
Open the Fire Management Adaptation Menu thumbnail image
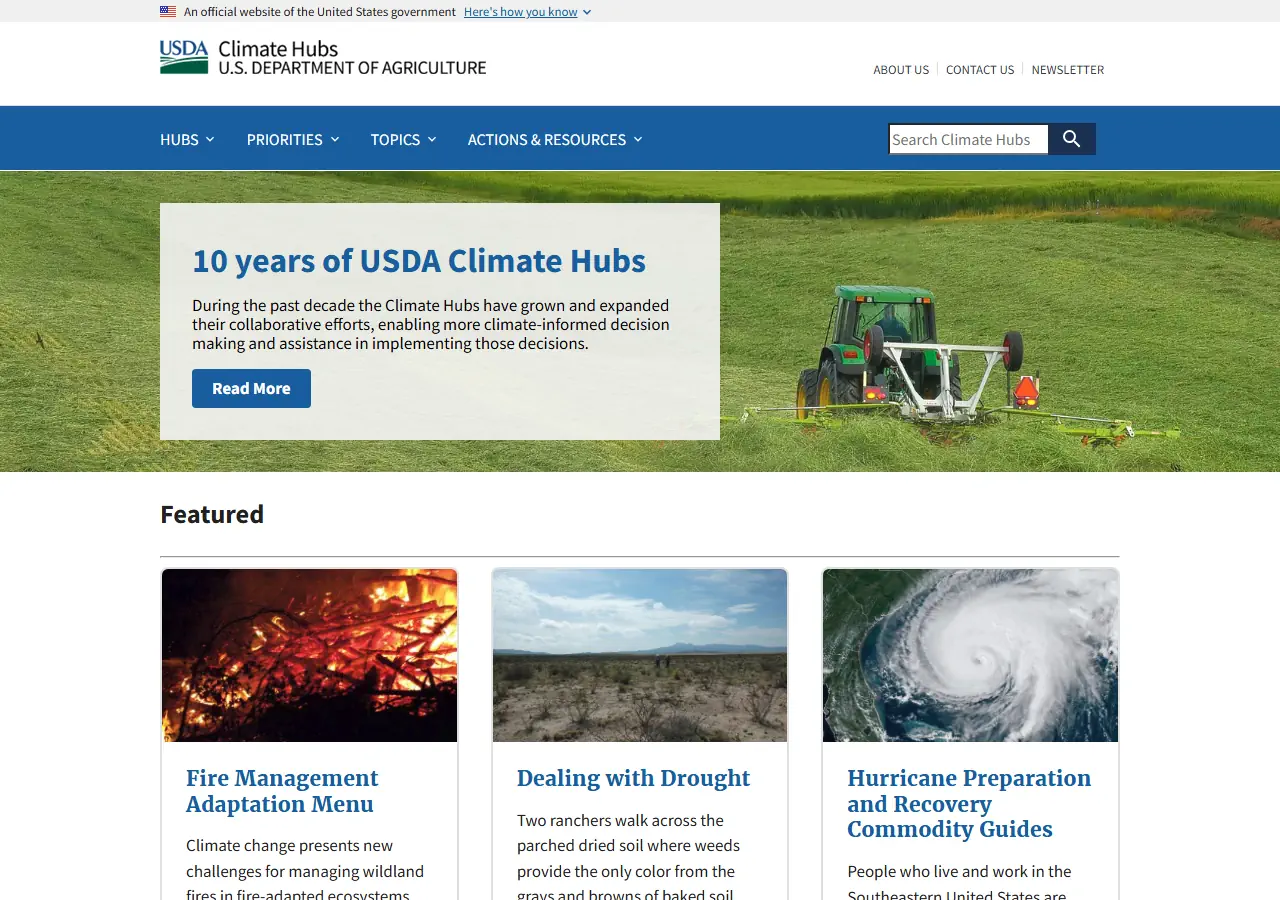tap(309, 655)
